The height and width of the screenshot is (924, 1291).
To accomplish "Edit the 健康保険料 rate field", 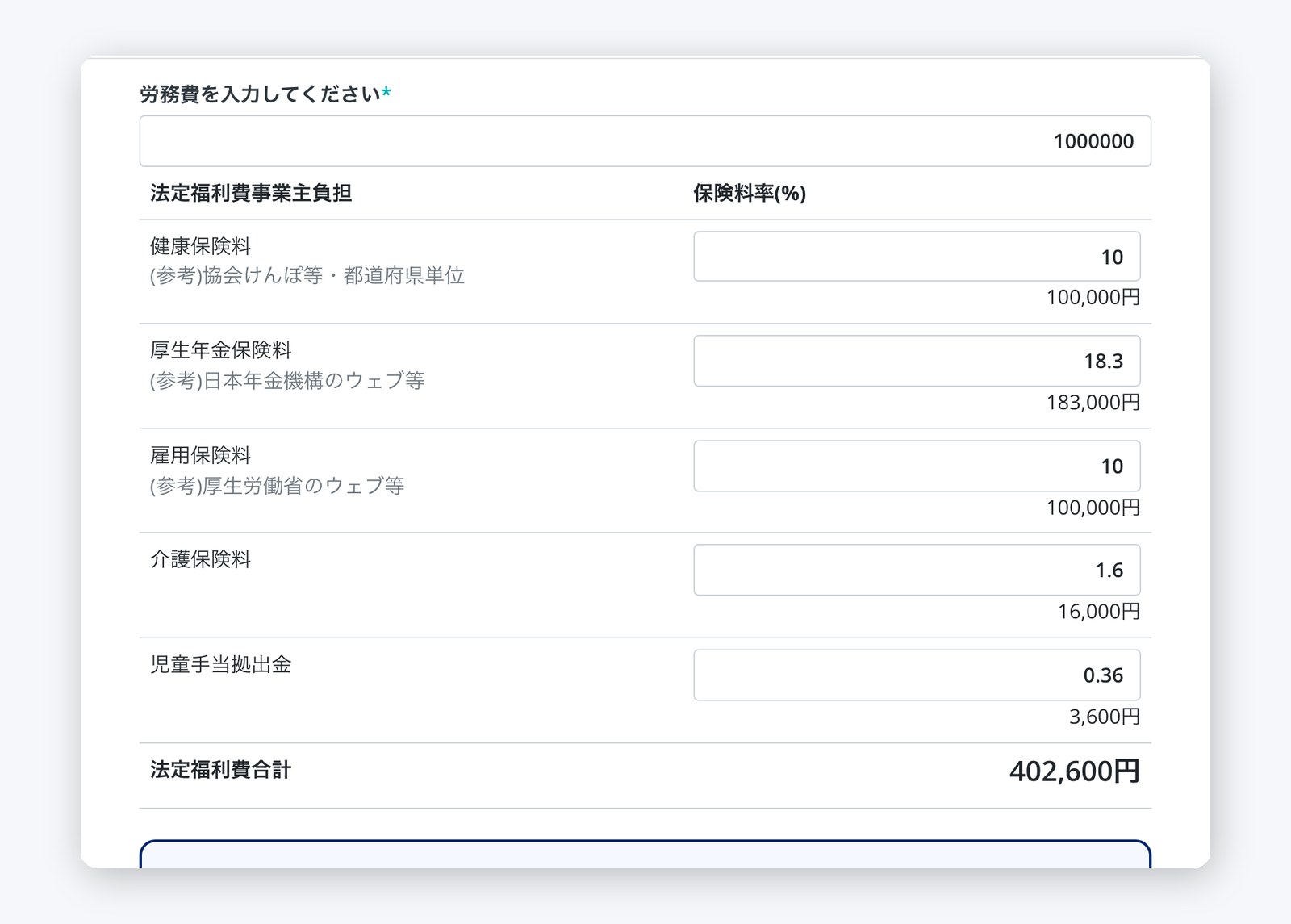I will tap(917, 257).
